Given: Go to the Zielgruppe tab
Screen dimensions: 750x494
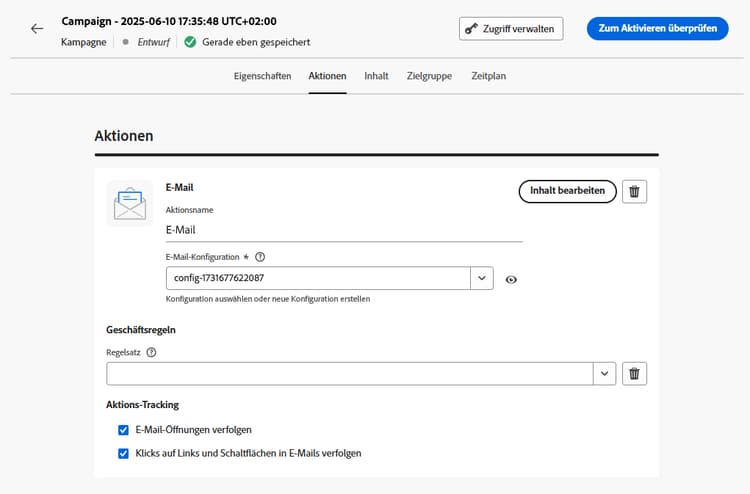Looking at the screenshot, I should [x=430, y=76].
